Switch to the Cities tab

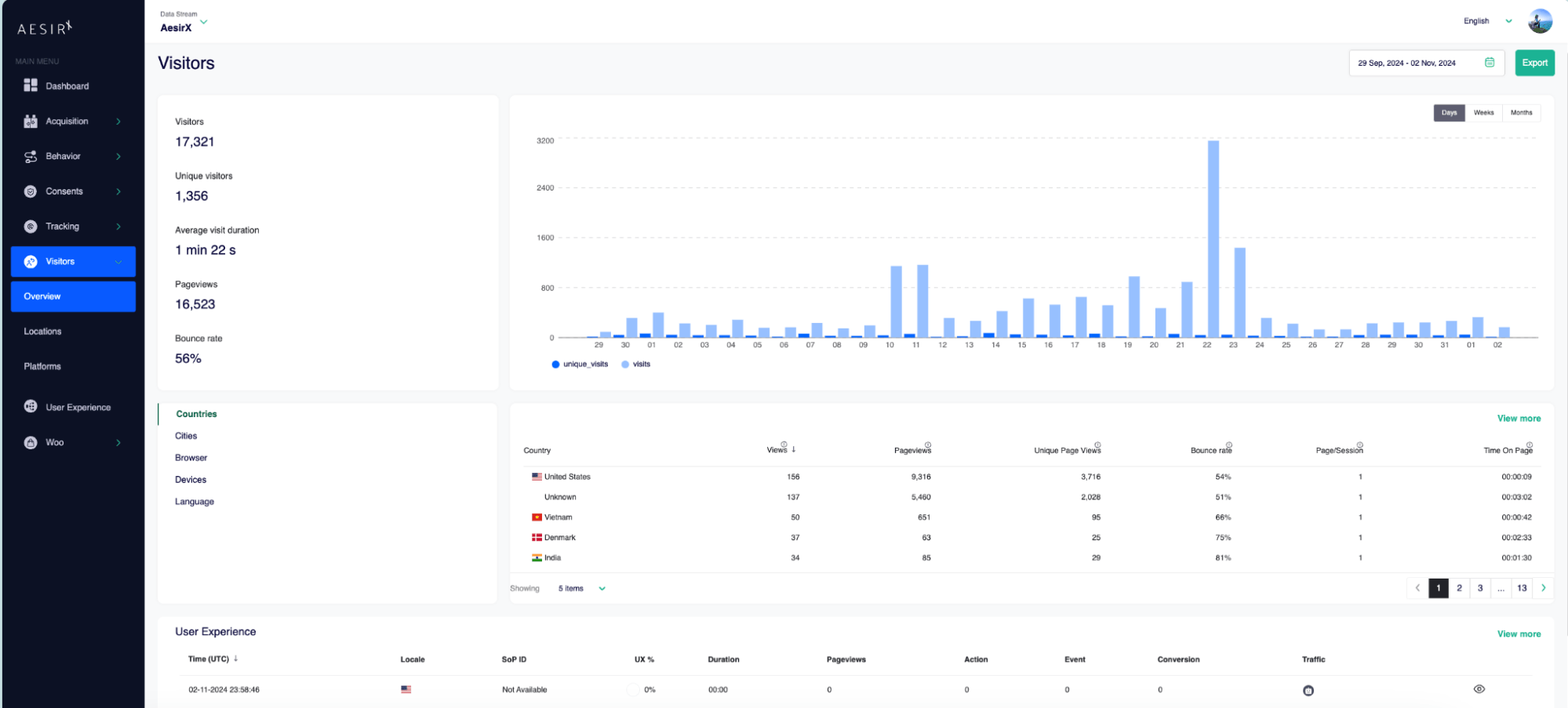coord(186,436)
